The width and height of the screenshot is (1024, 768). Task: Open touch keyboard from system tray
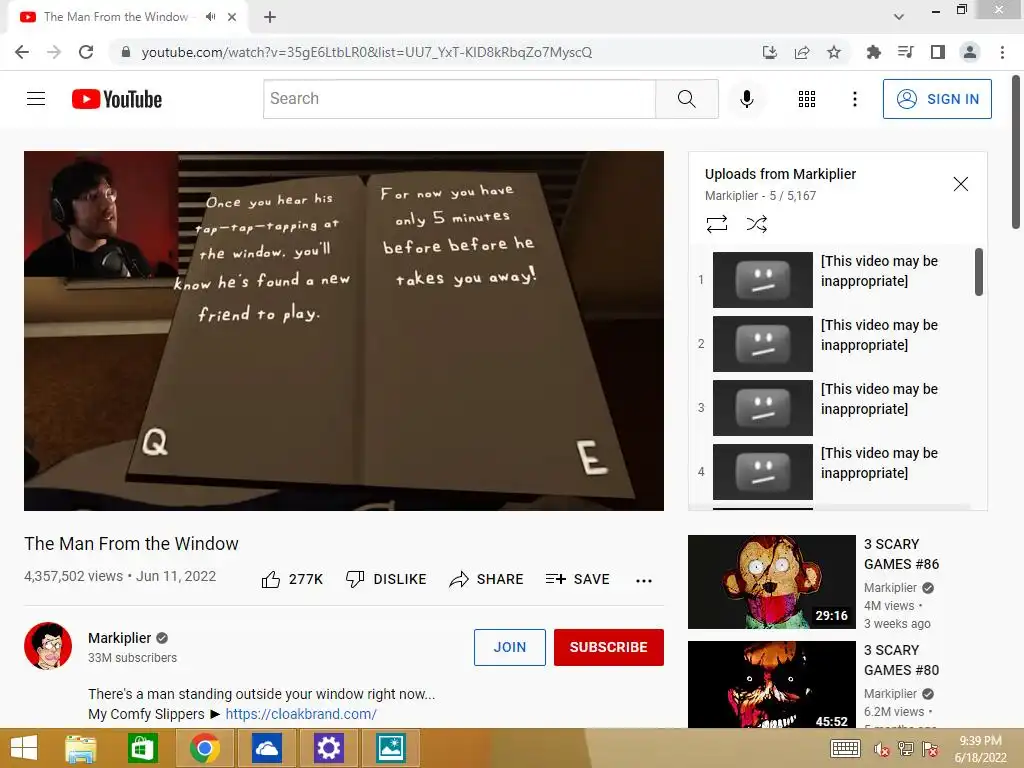[x=844, y=748]
